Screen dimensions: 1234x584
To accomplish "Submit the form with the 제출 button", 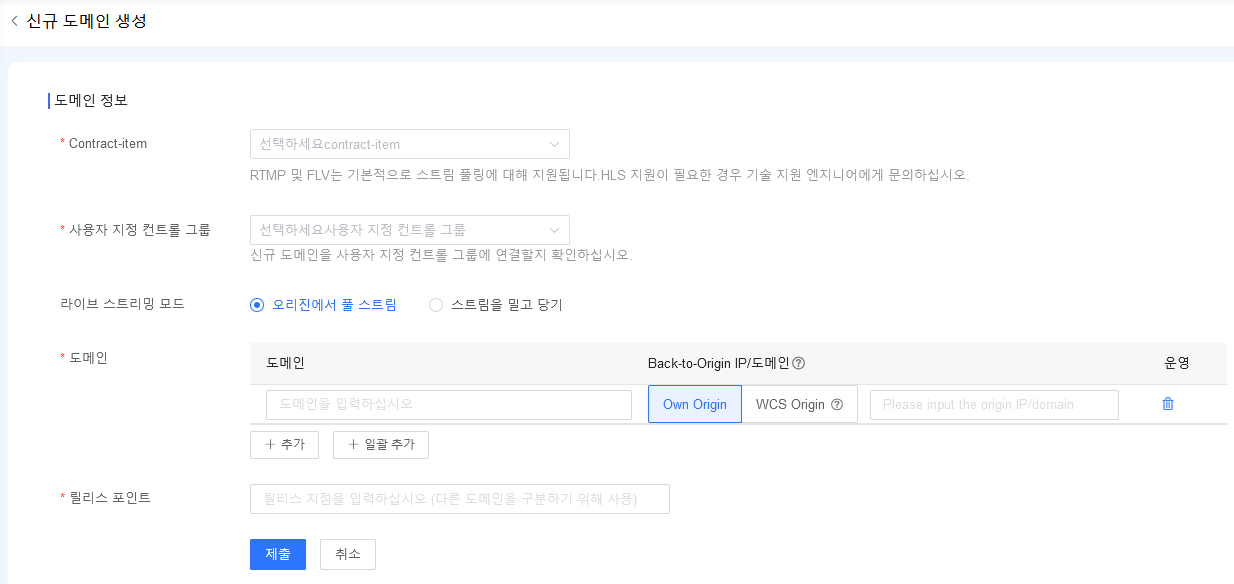I will 277,554.
